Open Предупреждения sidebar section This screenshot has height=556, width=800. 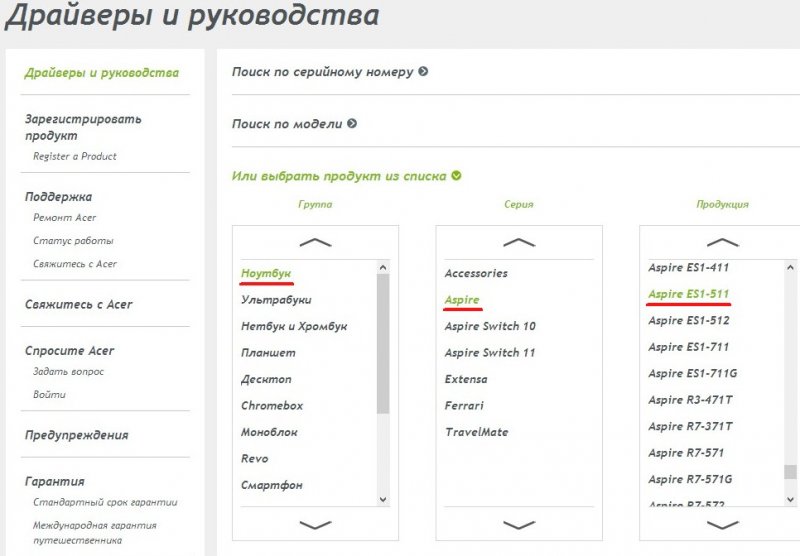click(x=77, y=435)
